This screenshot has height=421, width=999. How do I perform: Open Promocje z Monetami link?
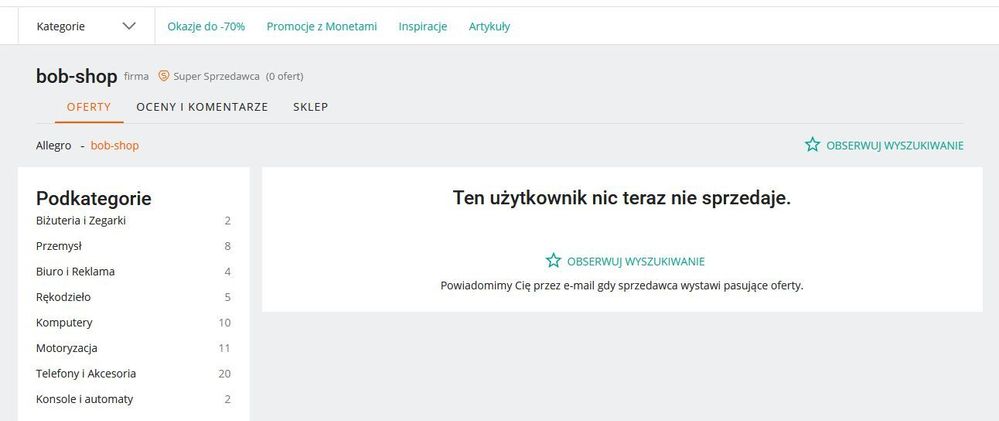tap(322, 26)
